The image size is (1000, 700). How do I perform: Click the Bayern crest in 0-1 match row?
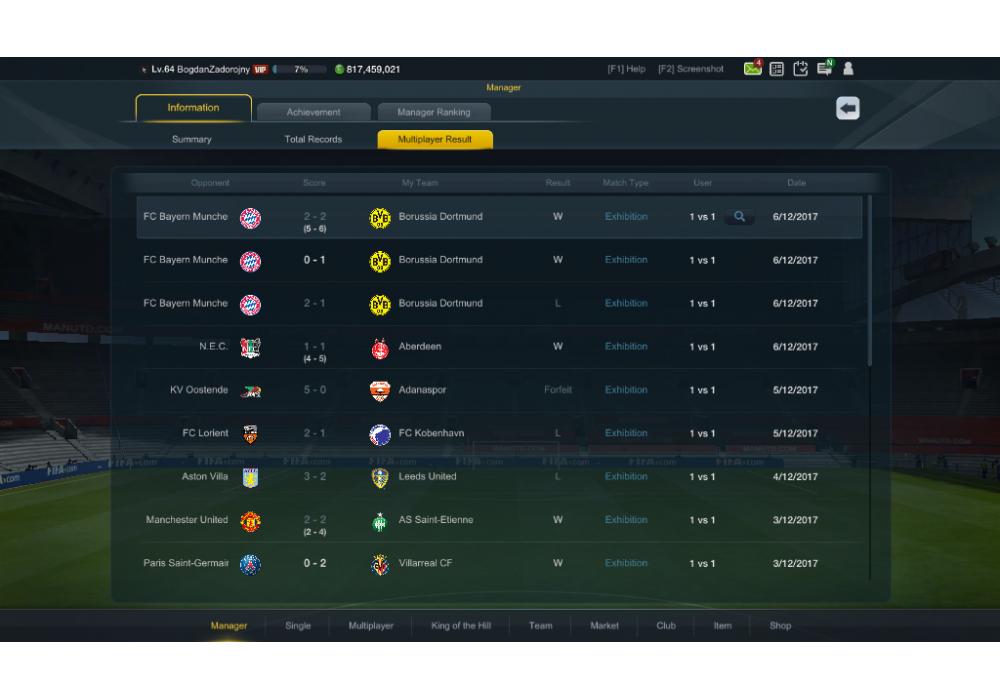(x=250, y=261)
